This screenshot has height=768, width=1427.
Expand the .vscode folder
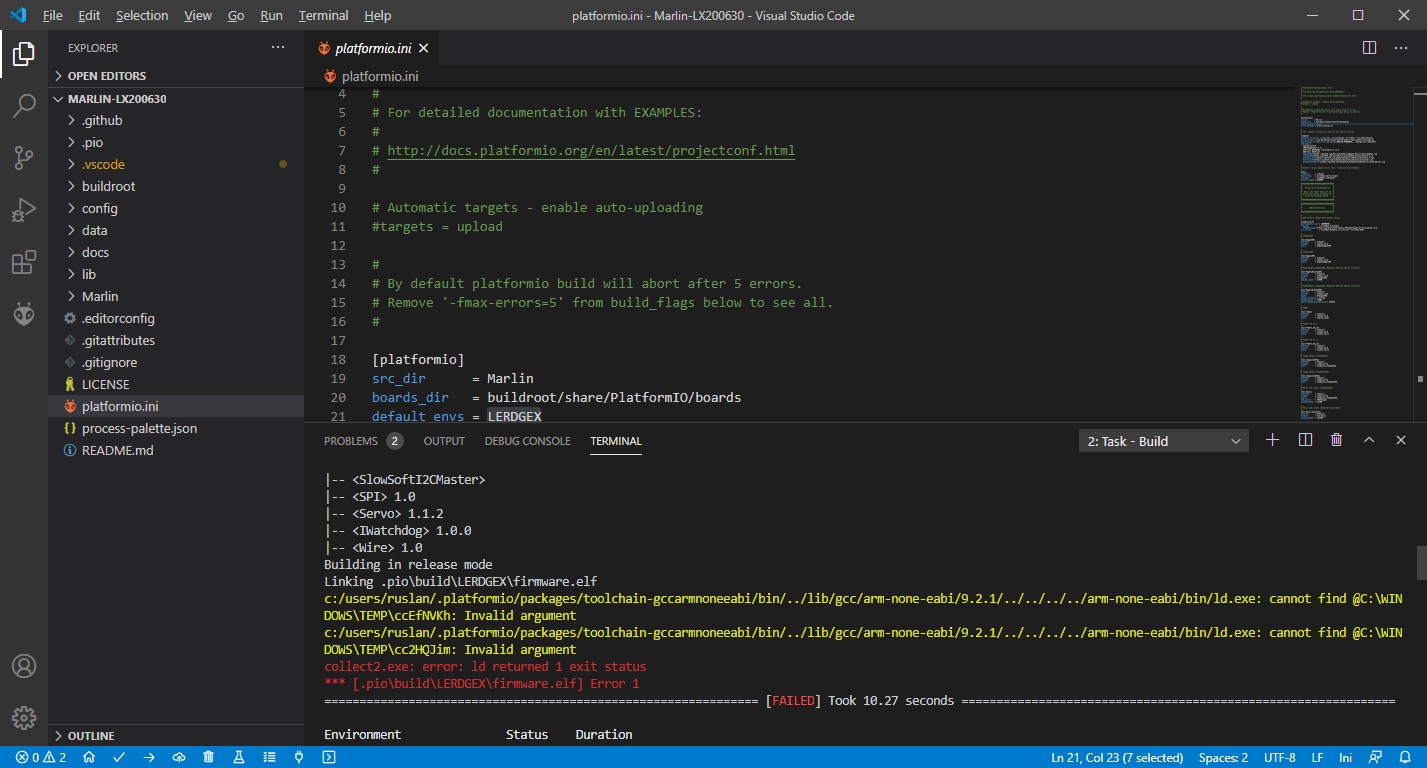(x=176, y=164)
